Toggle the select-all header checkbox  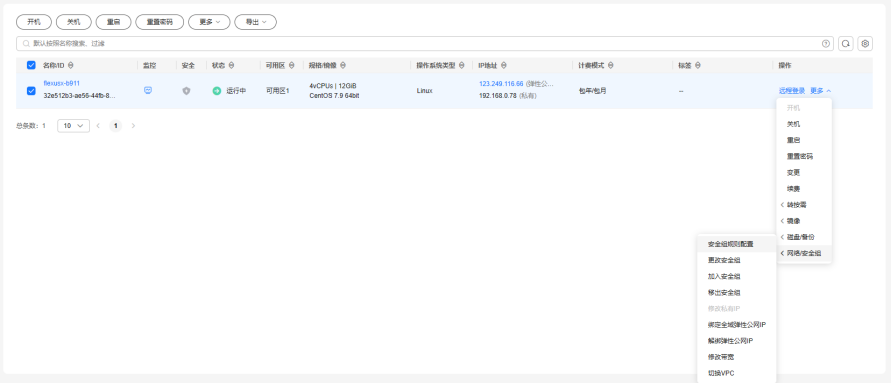(31, 65)
